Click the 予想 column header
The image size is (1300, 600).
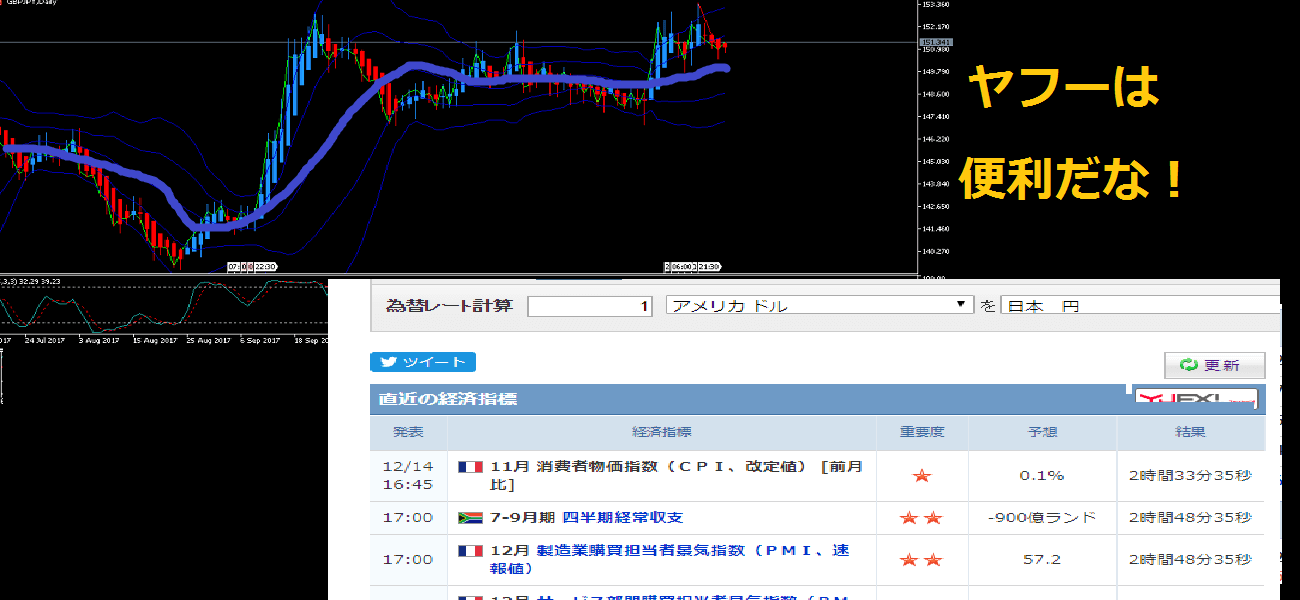pyautogui.click(x=1042, y=433)
